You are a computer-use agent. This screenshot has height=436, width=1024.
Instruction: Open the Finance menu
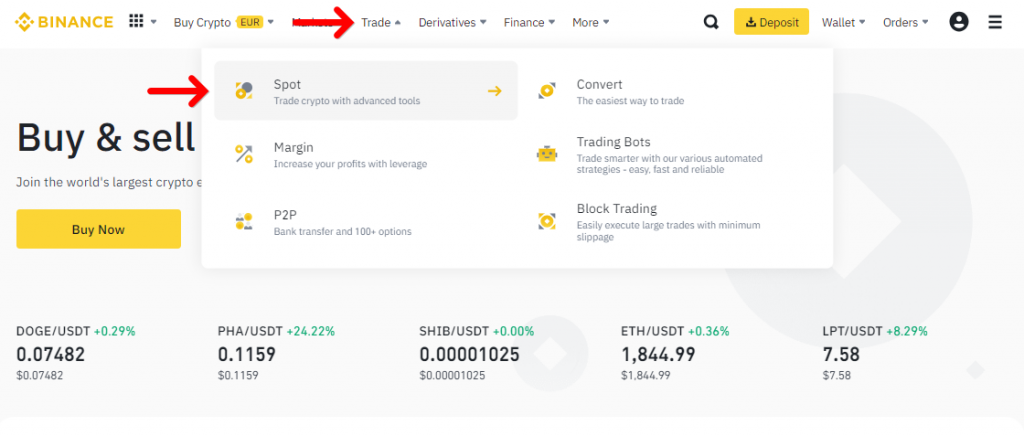coord(530,22)
